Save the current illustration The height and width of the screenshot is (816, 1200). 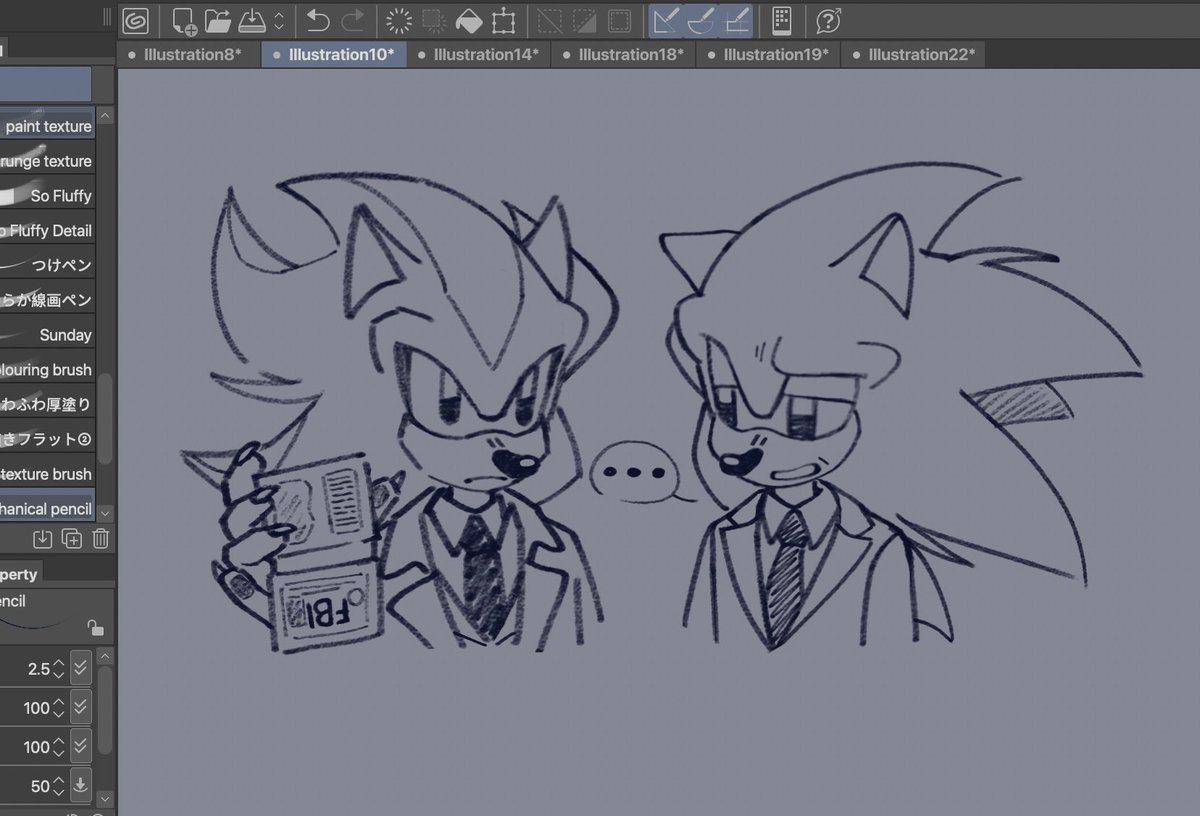251,20
